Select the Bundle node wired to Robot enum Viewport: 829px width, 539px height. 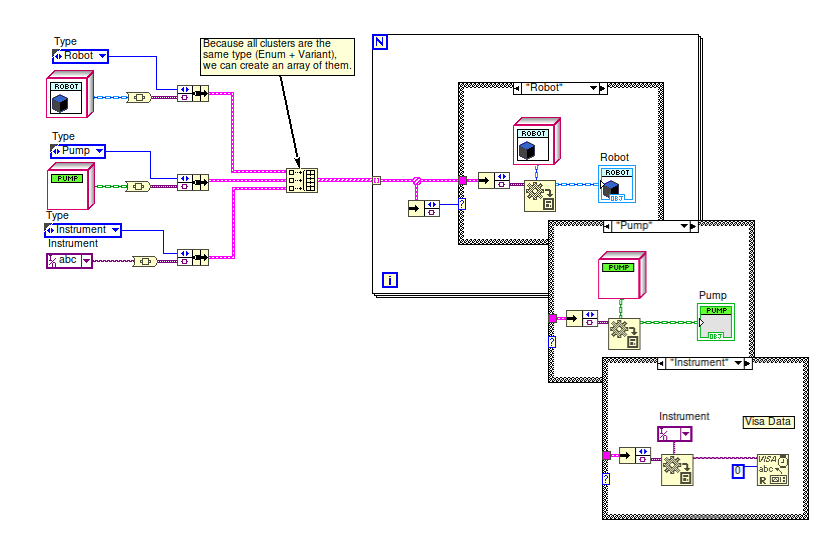193,94
